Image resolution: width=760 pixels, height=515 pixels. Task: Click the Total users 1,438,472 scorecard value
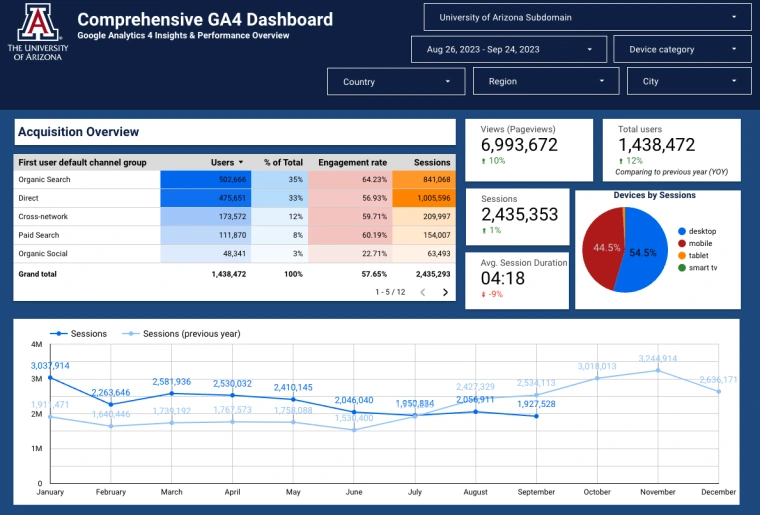pos(656,145)
